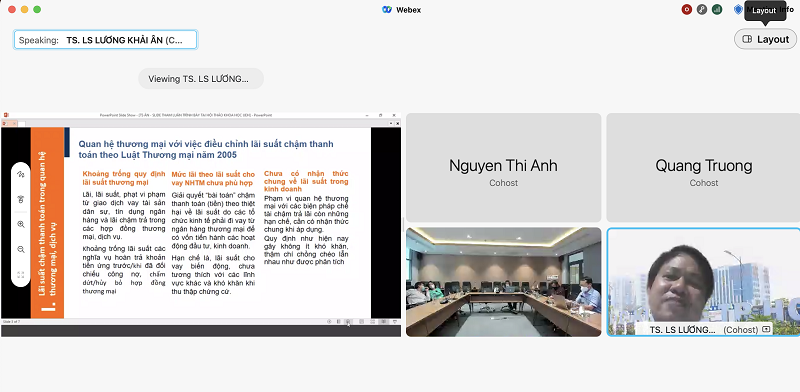Image resolution: width=800 pixels, height=392 pixels.
Task: Zoom out of the shared content
Action: (x=21, y=250)
